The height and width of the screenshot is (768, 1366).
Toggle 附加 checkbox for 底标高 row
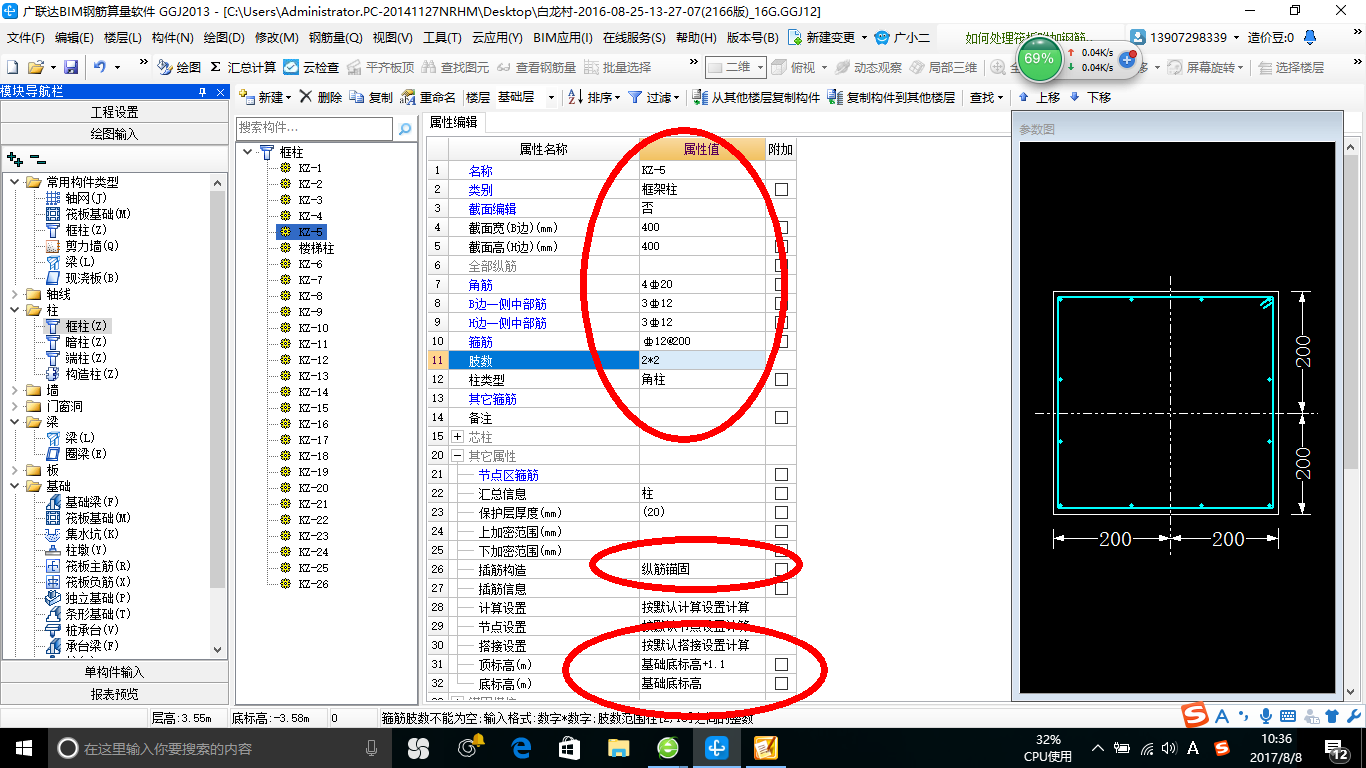coord(781,683)
